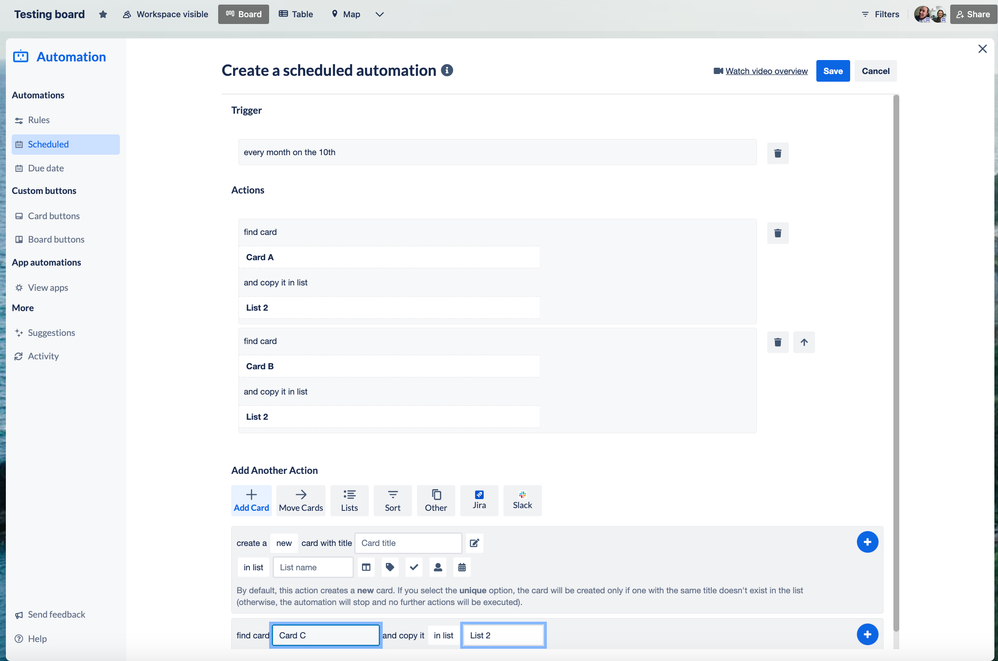Select Slack action type
The height and width of the screenshot is (661, 998).
523,500
